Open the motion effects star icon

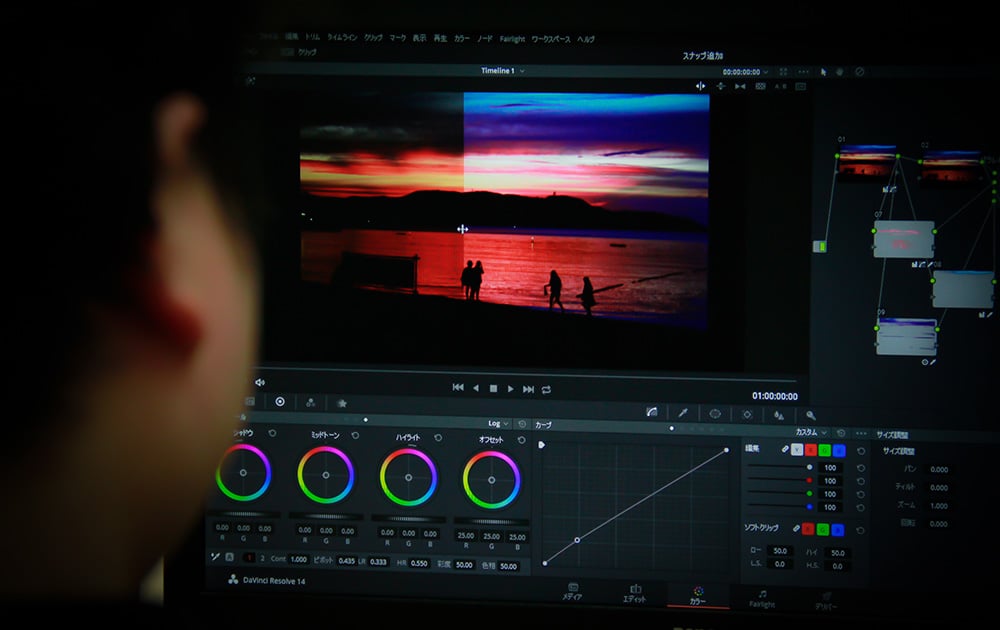[x=342, y=403]
